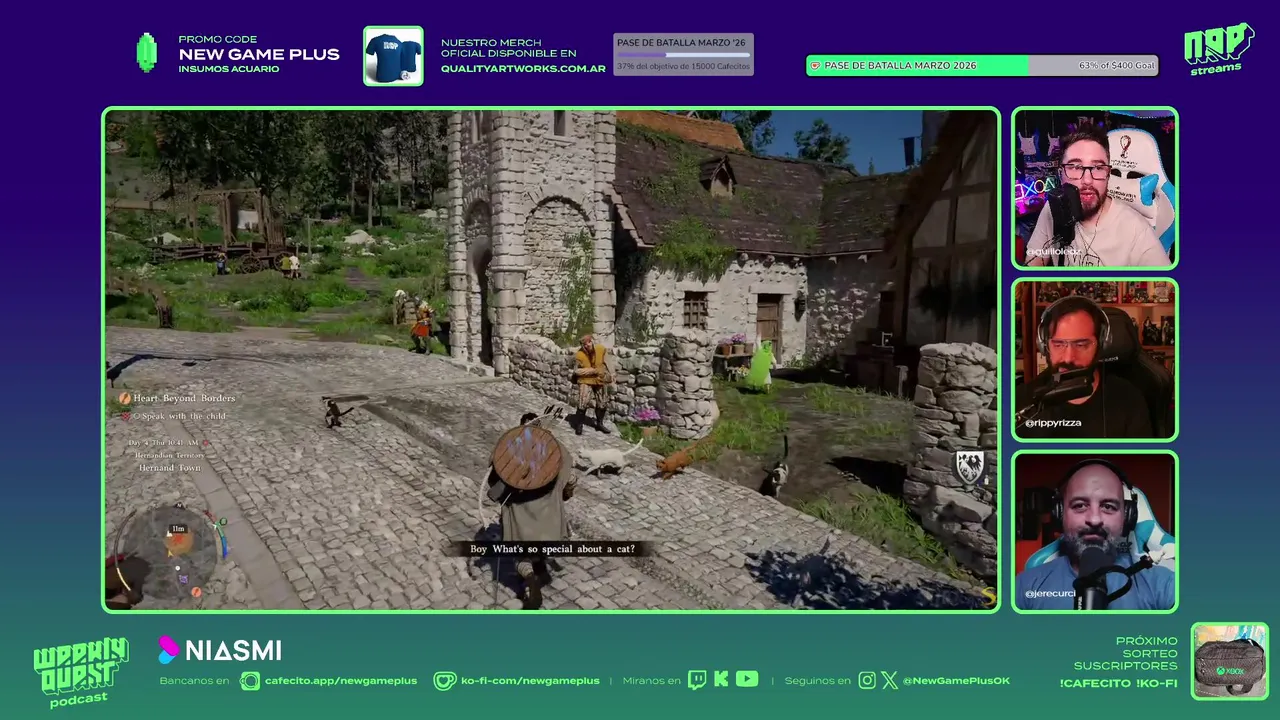Click the main gameplay video area
Screen dimensions: 1280x720
click(550, 360)
